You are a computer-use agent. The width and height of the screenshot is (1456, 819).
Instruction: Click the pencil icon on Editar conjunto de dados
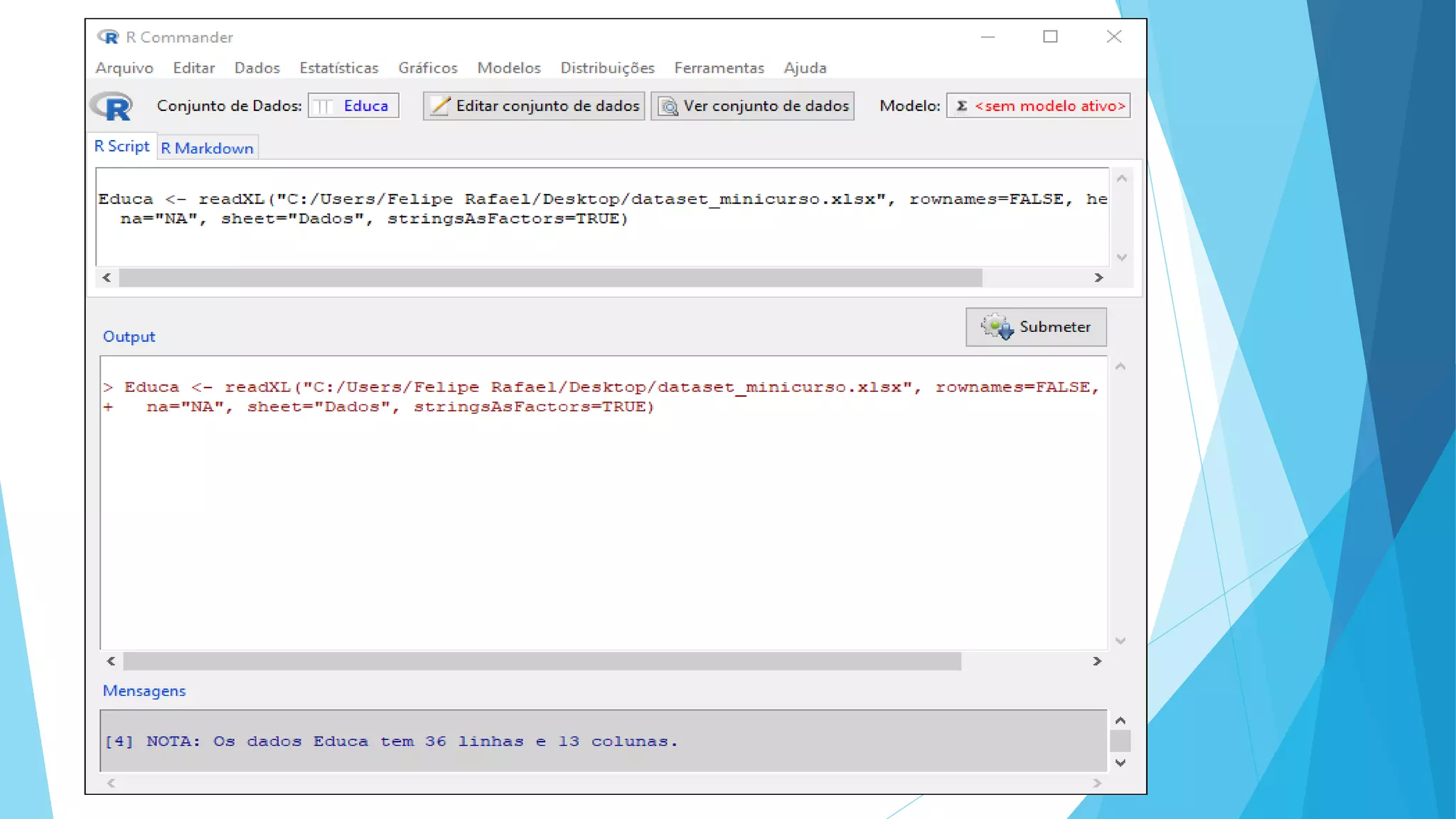pos(440,106)
